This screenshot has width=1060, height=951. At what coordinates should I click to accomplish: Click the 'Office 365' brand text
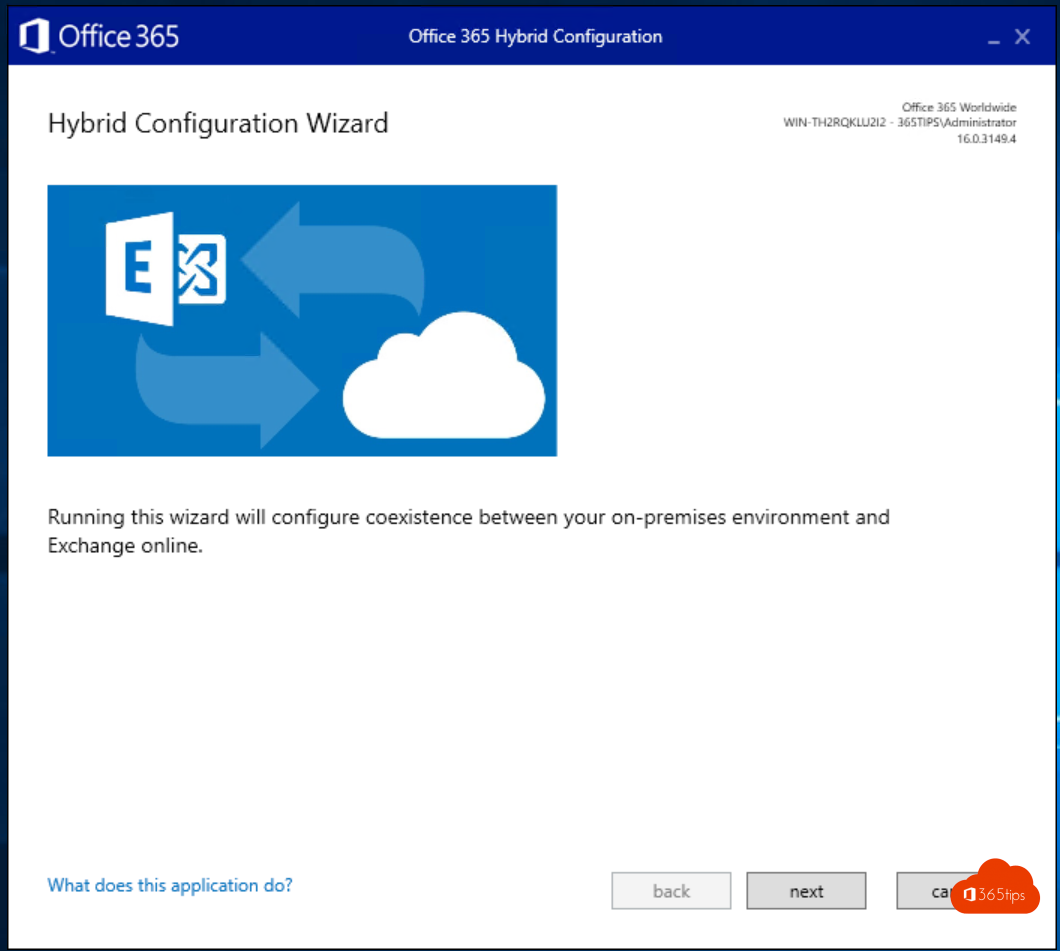click(x=118, y=36)
